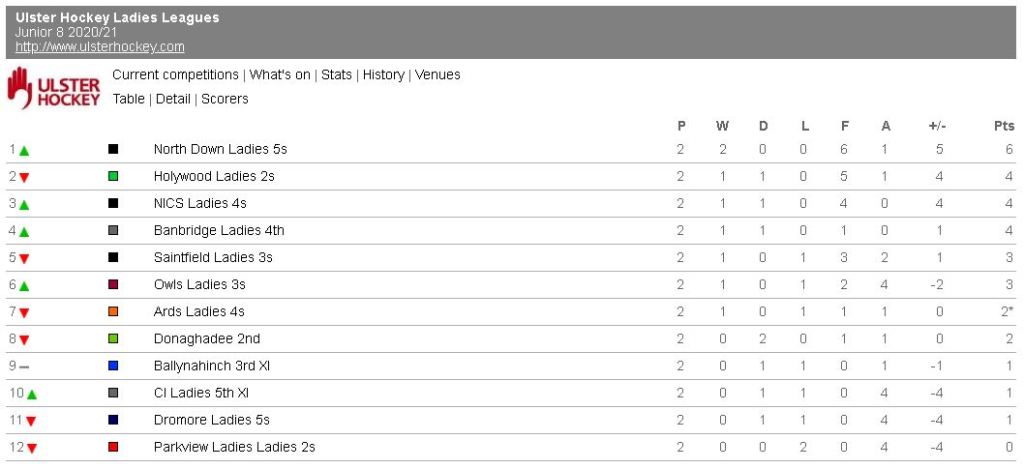This screenshot has height=469, width=1024.
Task: Select team Saintfield Ladies 3s
Action: [x=213, y=258]
